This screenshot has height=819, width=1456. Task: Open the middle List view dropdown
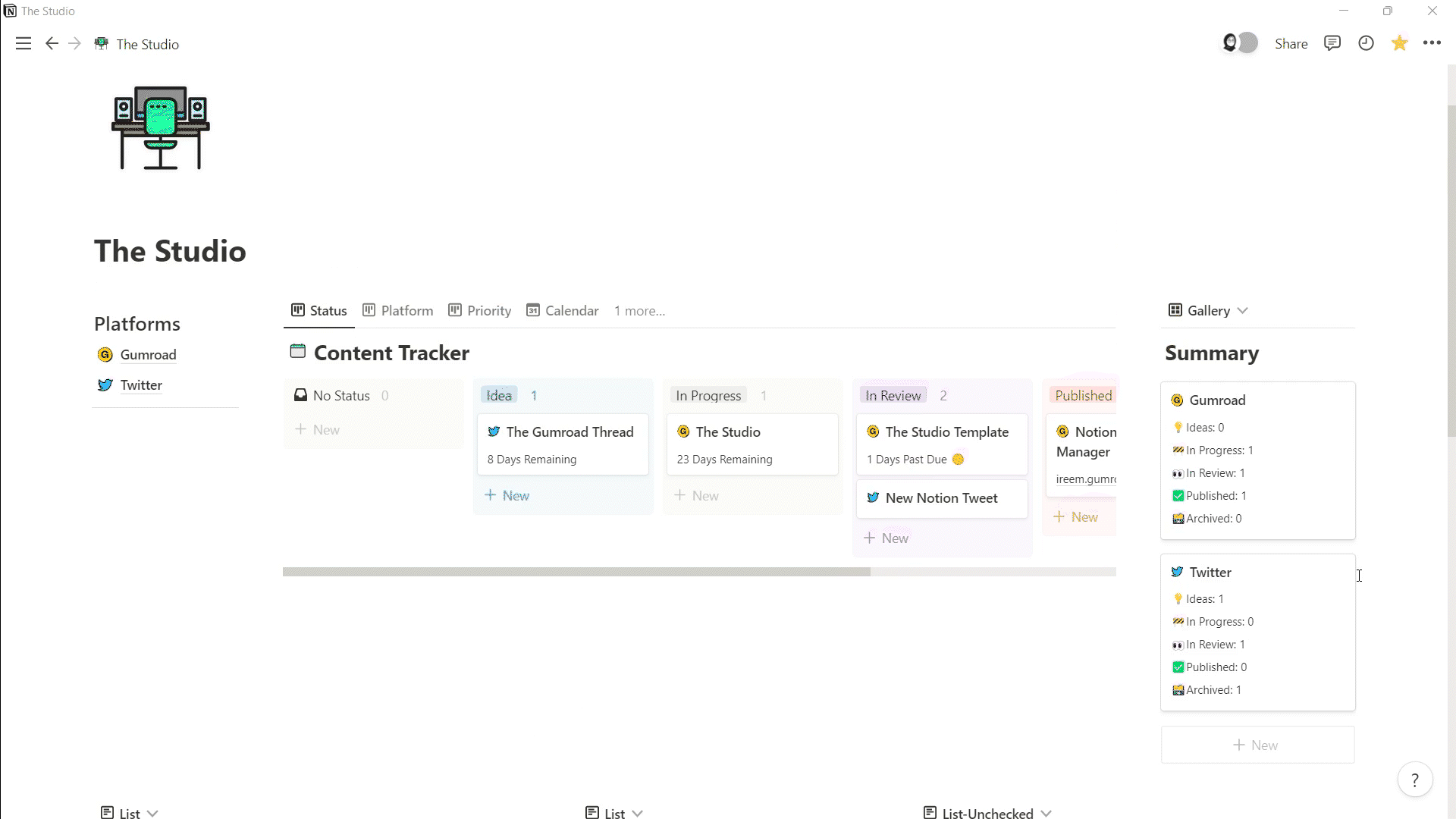[x=615, y=813]
